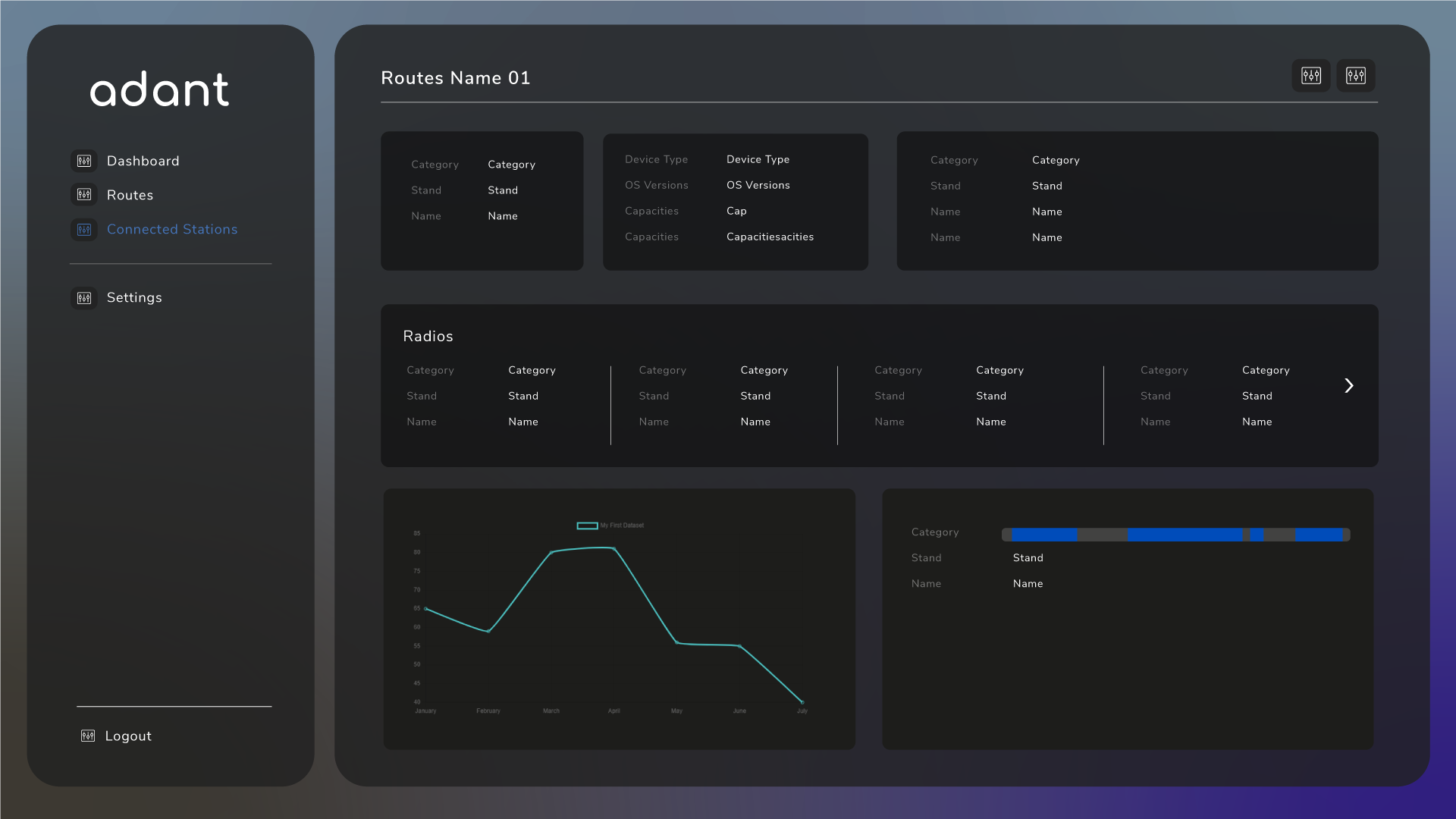This screenshot has height=819, width=1456.
Task: Click the Capacitiesacities value text
Action: 770,237
